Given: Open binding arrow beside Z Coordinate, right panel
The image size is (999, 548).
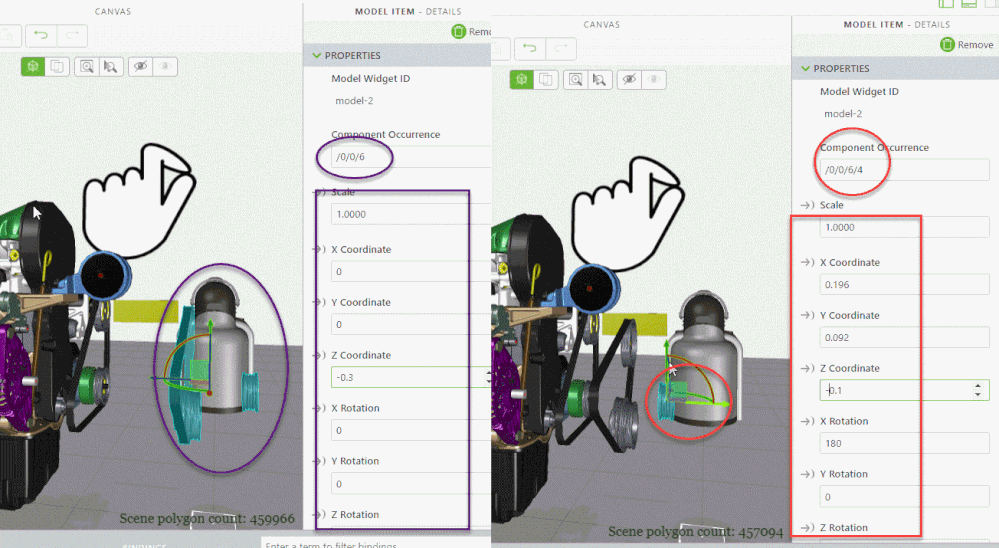Looking at the screenshot, I should 808,368.
